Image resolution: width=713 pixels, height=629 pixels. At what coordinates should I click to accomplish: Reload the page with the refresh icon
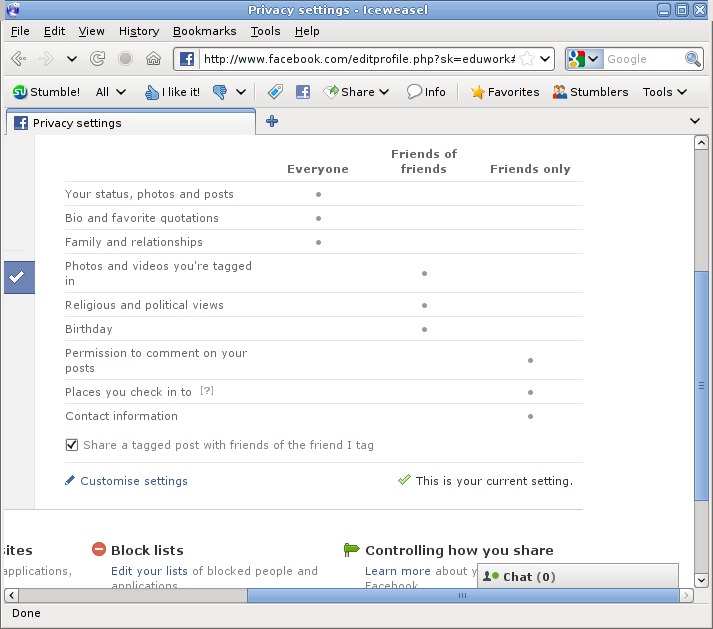pyautogui.click(x=98, y=59)
